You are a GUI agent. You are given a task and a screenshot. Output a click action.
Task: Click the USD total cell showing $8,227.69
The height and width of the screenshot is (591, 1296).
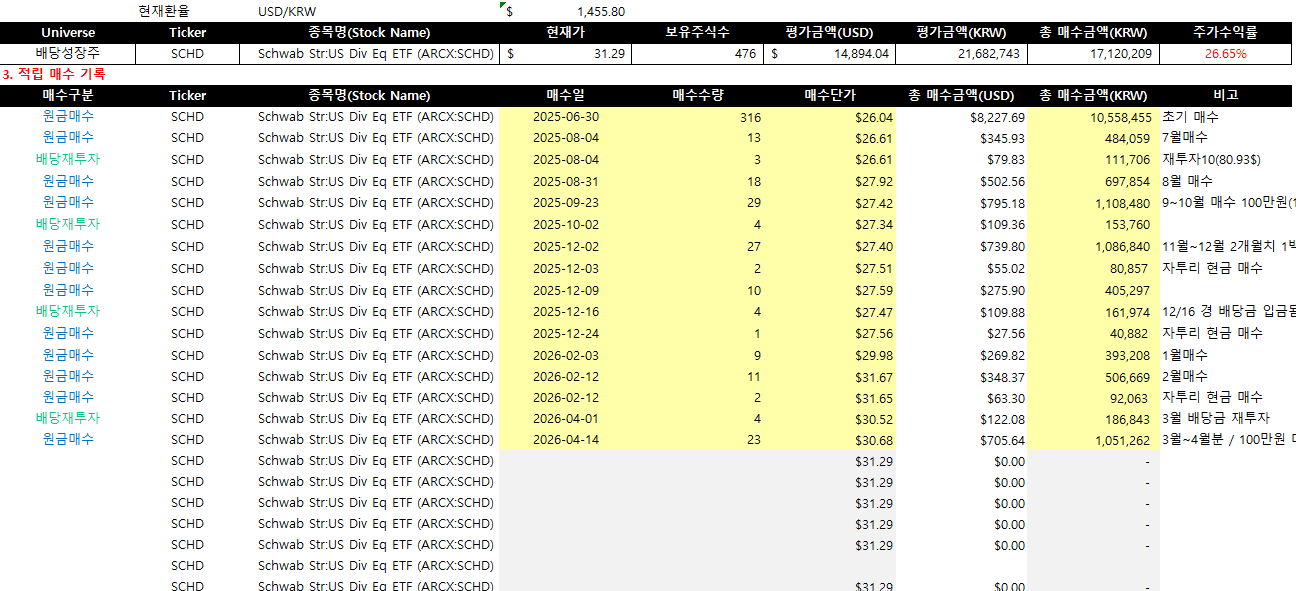pyautogui.click(x=961, y=117)
